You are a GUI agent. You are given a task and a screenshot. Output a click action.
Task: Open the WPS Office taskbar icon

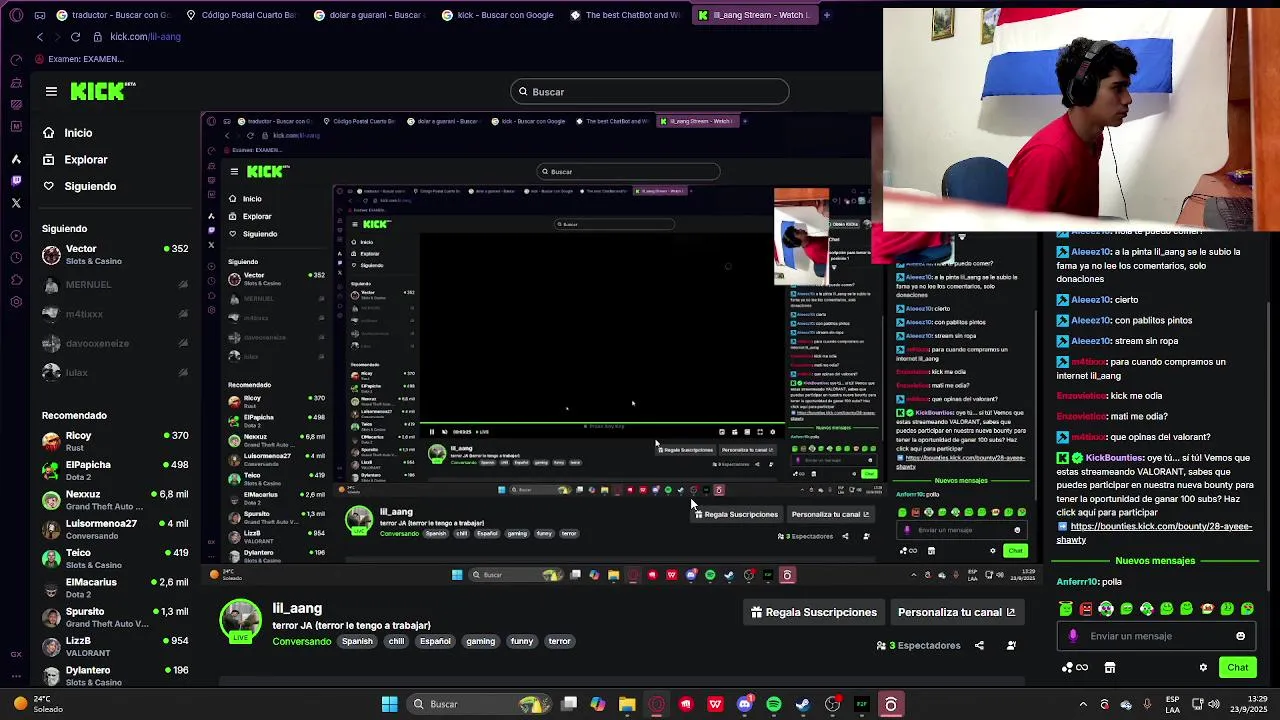715,704
